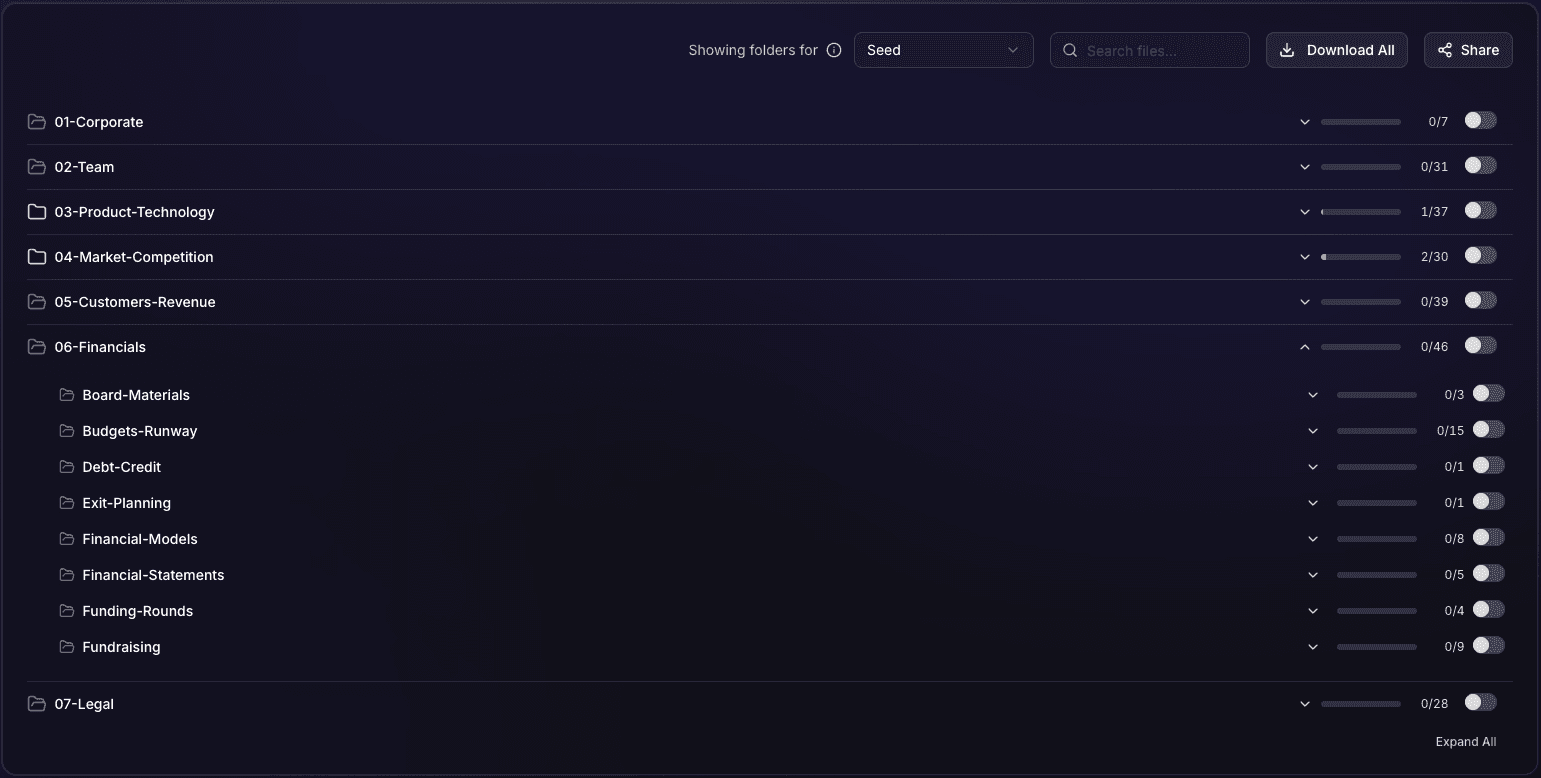The image size is (1541, 778).
Task: Click the 03-Product-Technology folder icon
Action: click(x=37, y=212)
